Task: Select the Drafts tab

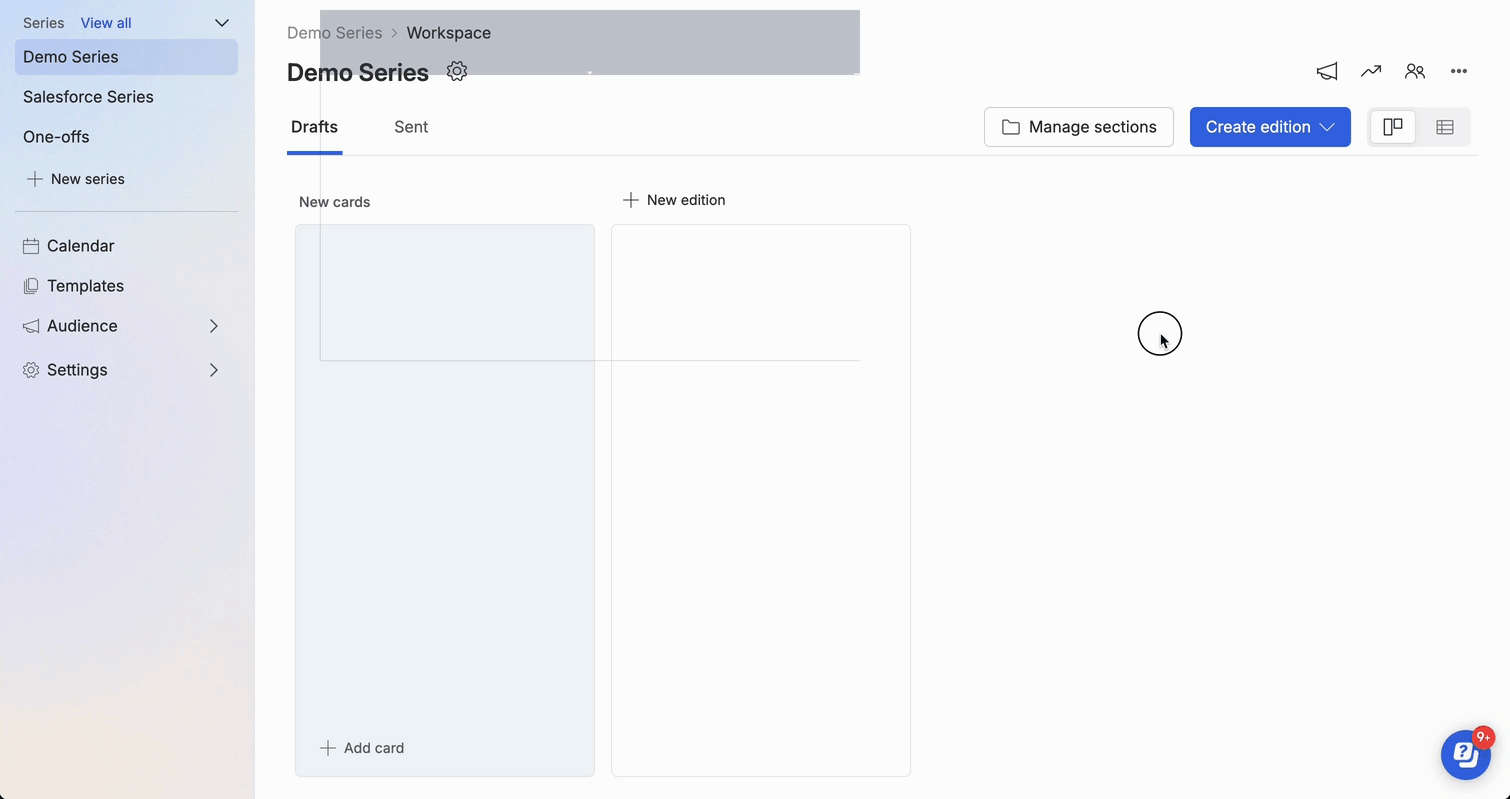Action: coord(314,127)
